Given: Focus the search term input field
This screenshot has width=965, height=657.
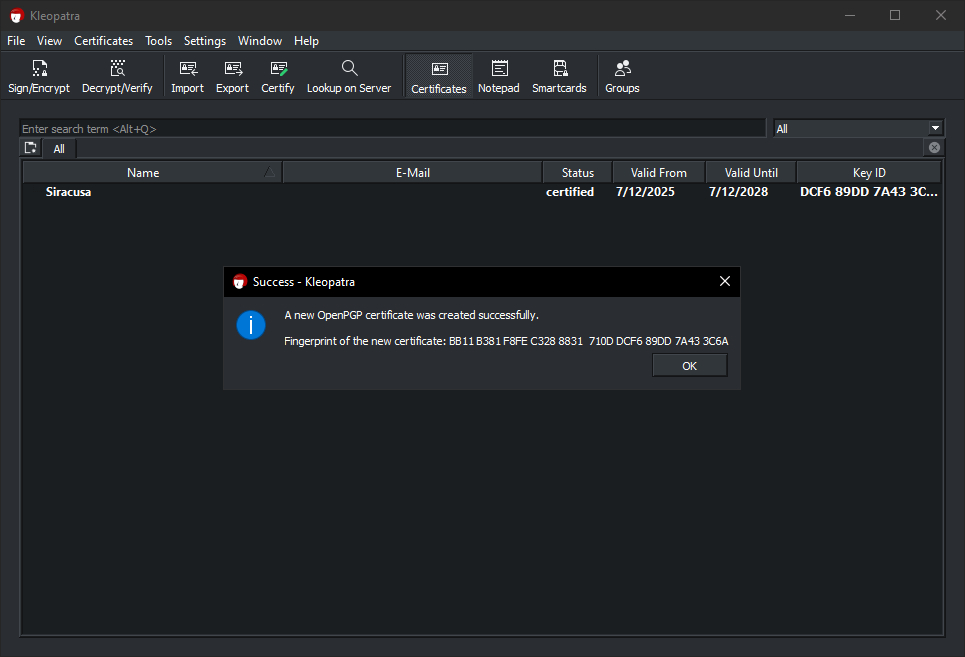Looking at the screenshot, I should click(392, 129).
